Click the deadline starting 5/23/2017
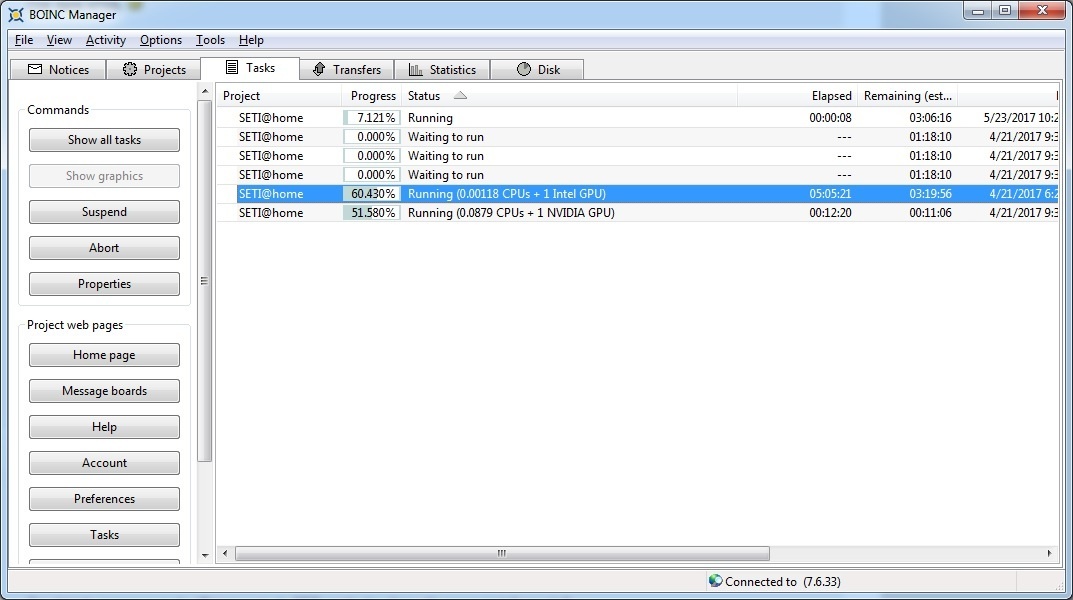The image size is (1073, 600). pyautogui.click(x=1020, y=118)
